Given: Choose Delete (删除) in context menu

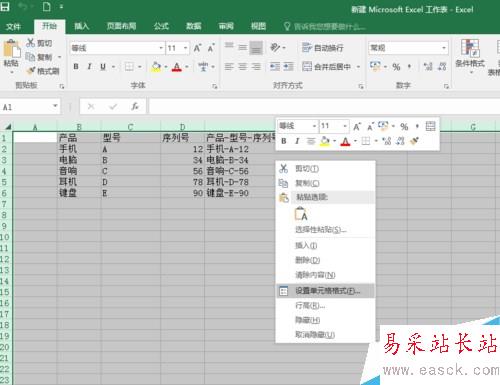Looking at the screenshot, I should 325,260.
